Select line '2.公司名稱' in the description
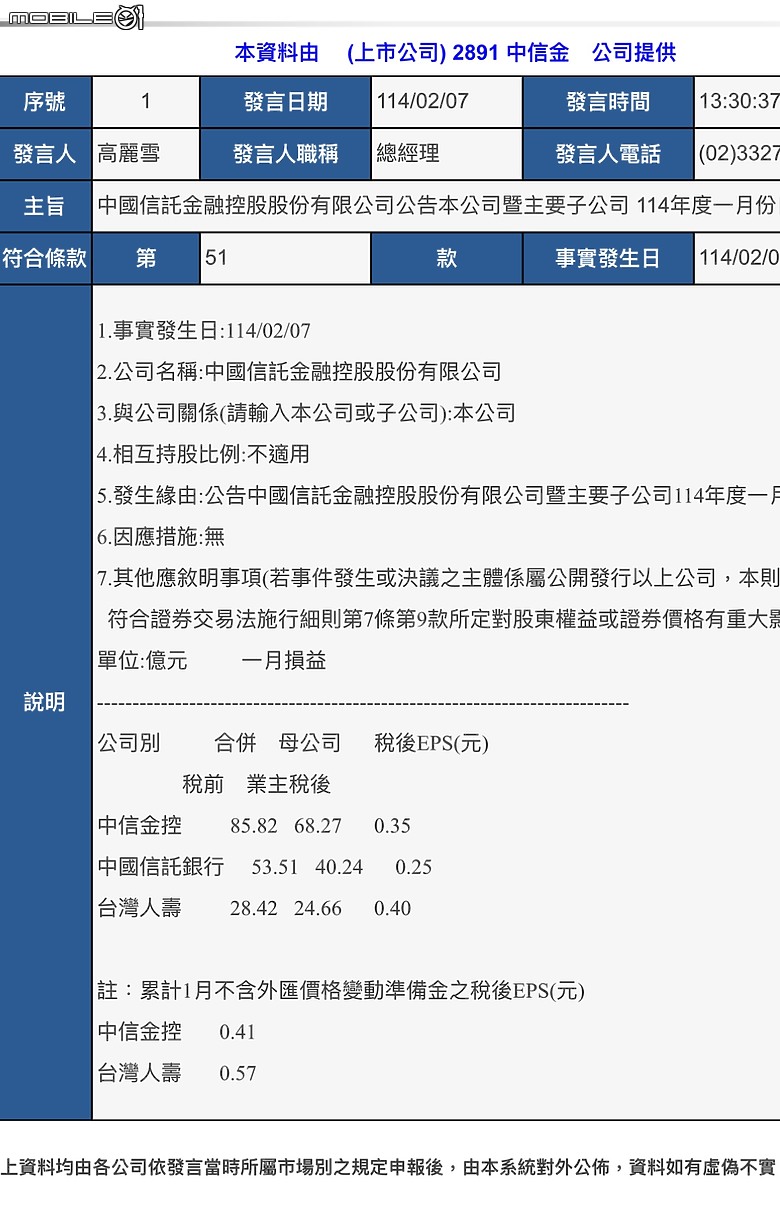The image size is (780, 1205). click(x=299, y=372)
